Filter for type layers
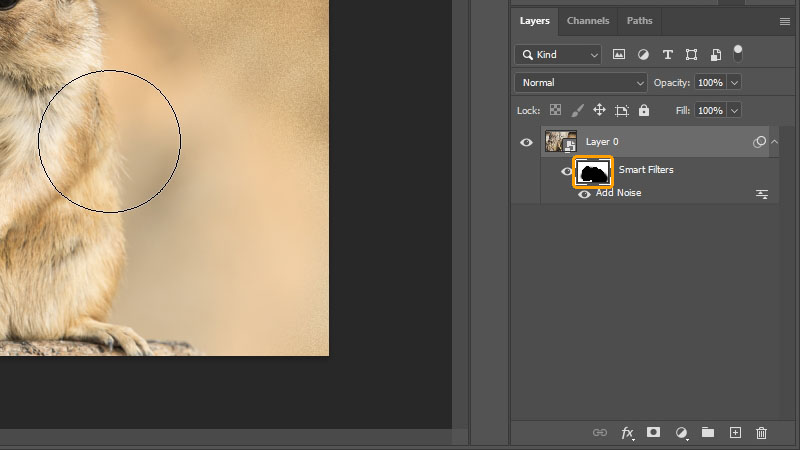This screenshot has width=800, height=450. coord(667,55)
